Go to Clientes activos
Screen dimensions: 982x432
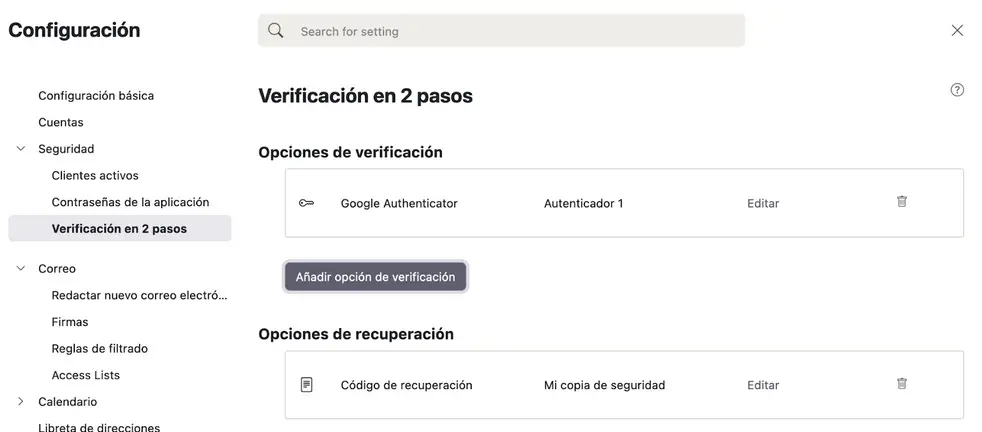(95, 176)
